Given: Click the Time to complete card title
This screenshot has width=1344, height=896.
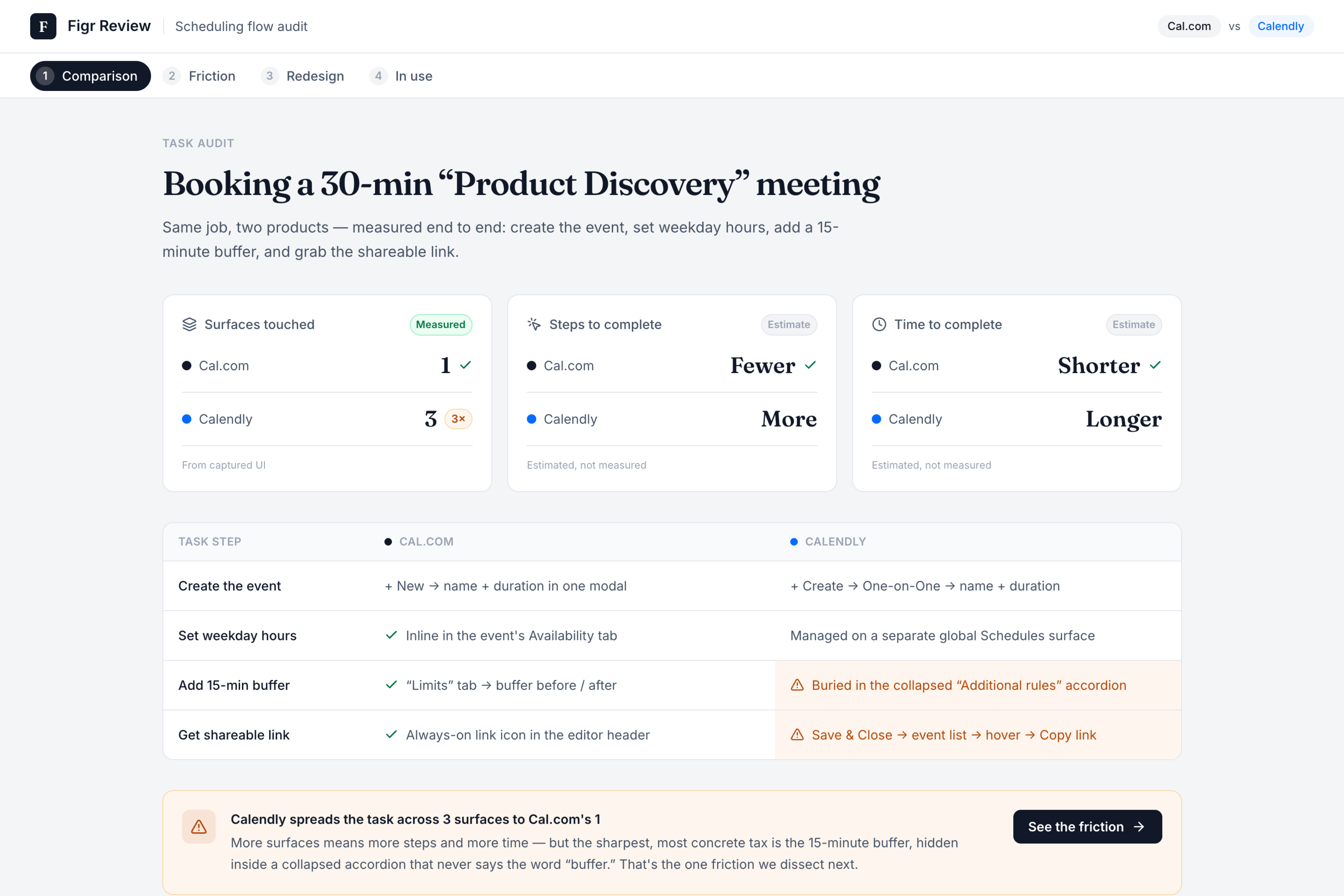Looking at the screenshot, I should pyautogui.click(x=948, y=324).
